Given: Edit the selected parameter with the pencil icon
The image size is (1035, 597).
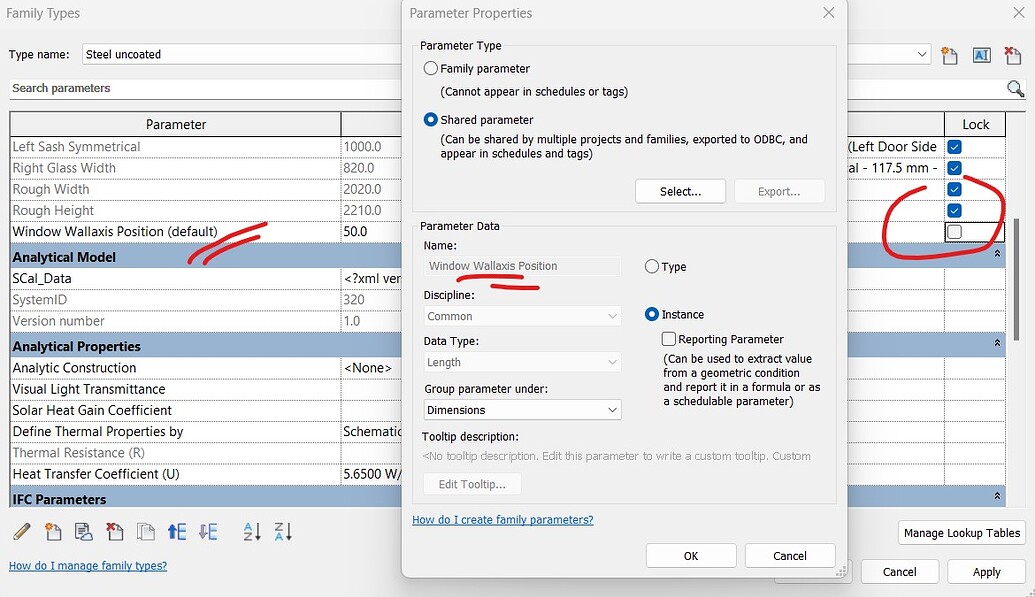Looking at the screenshot, I should point(21,531).
